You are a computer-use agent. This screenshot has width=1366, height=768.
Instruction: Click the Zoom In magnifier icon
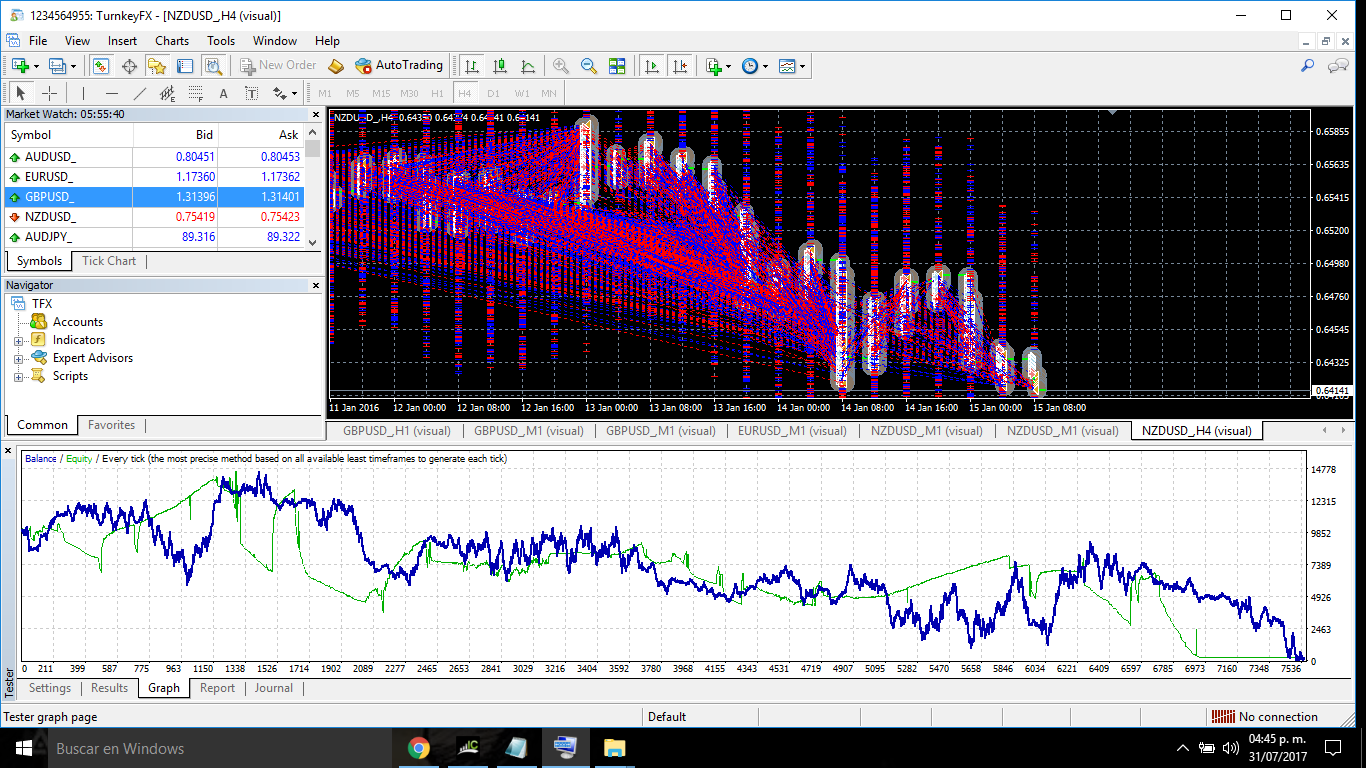(x=561, y=66)
